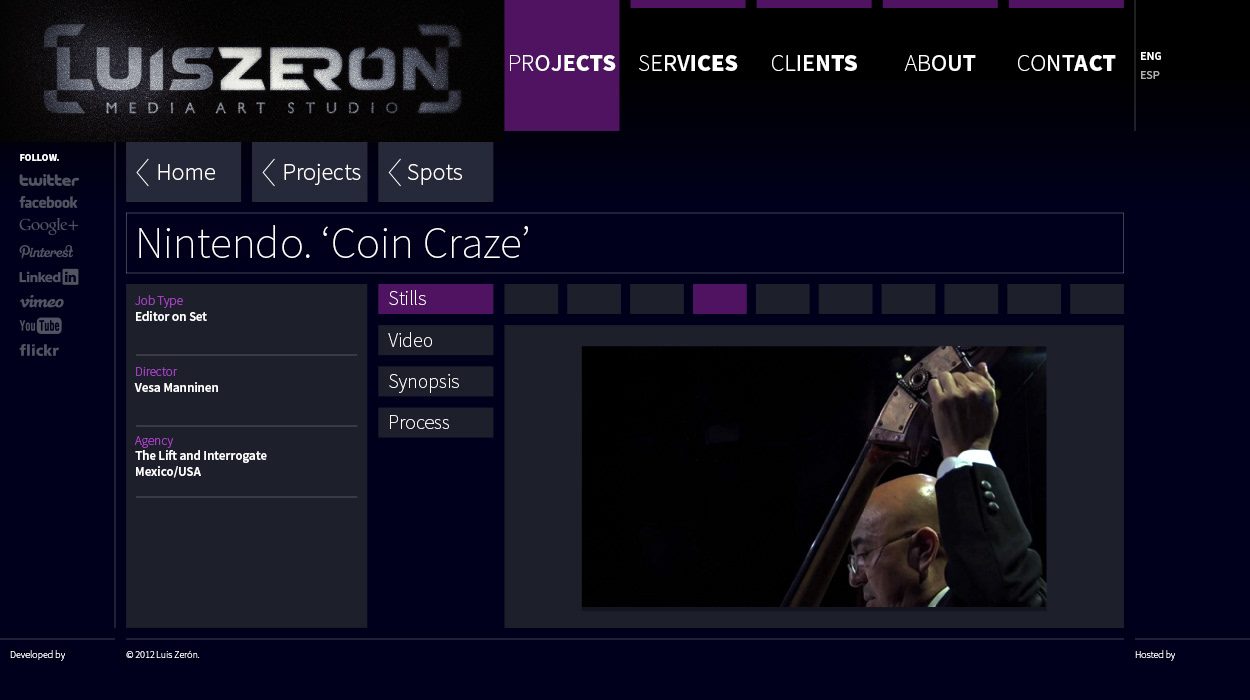
Task: Open the Flickr follow icon
Action: point(39,350)
